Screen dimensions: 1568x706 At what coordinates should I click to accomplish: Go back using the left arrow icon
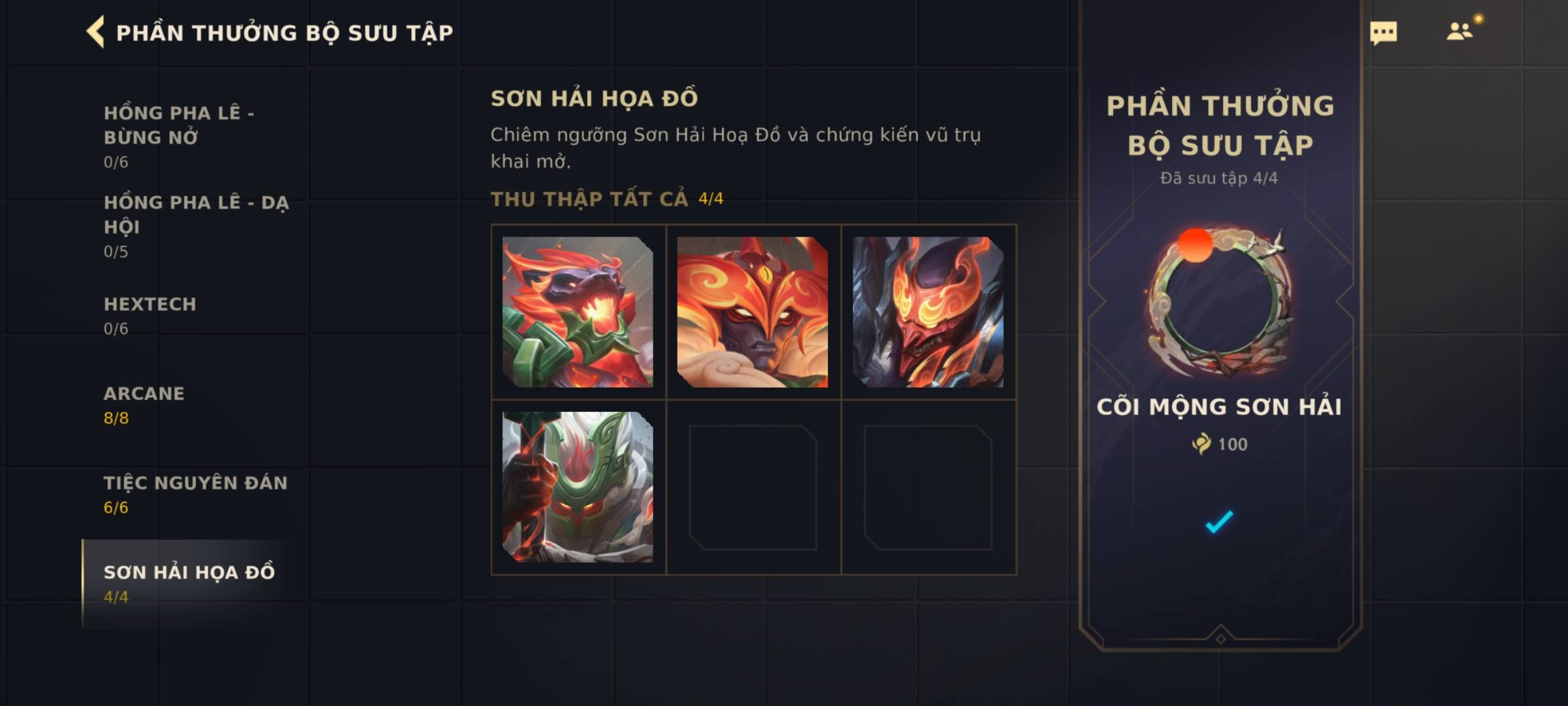tap(95, 32)
